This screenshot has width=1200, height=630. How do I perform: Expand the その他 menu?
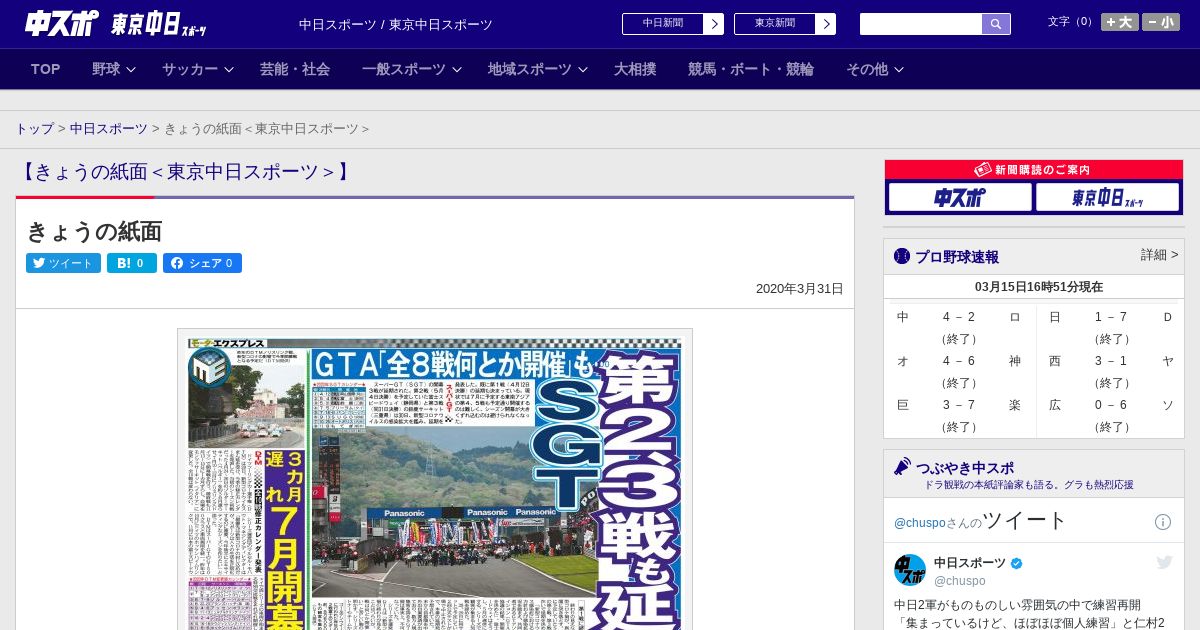point(875,69)
